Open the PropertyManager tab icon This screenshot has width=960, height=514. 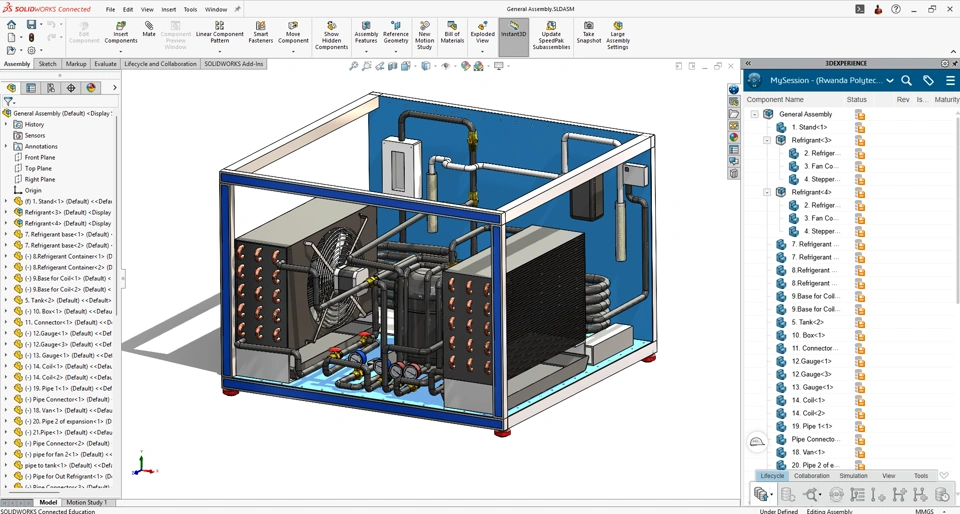tap(31, 88)
